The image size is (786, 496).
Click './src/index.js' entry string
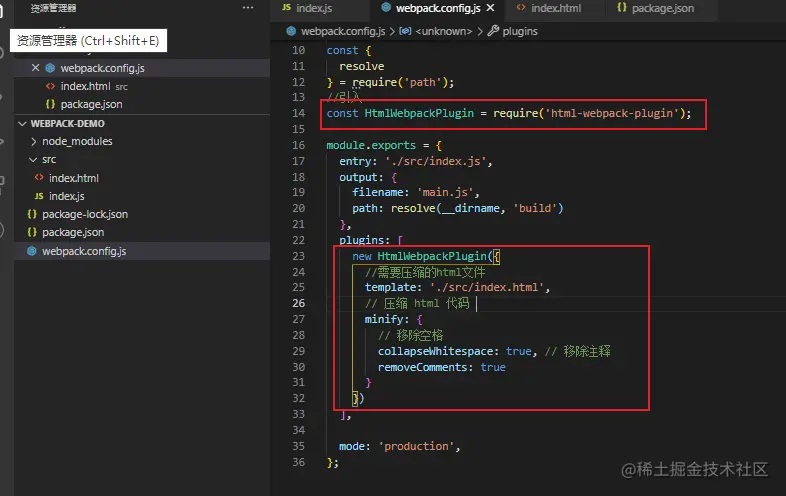point(436,161)
